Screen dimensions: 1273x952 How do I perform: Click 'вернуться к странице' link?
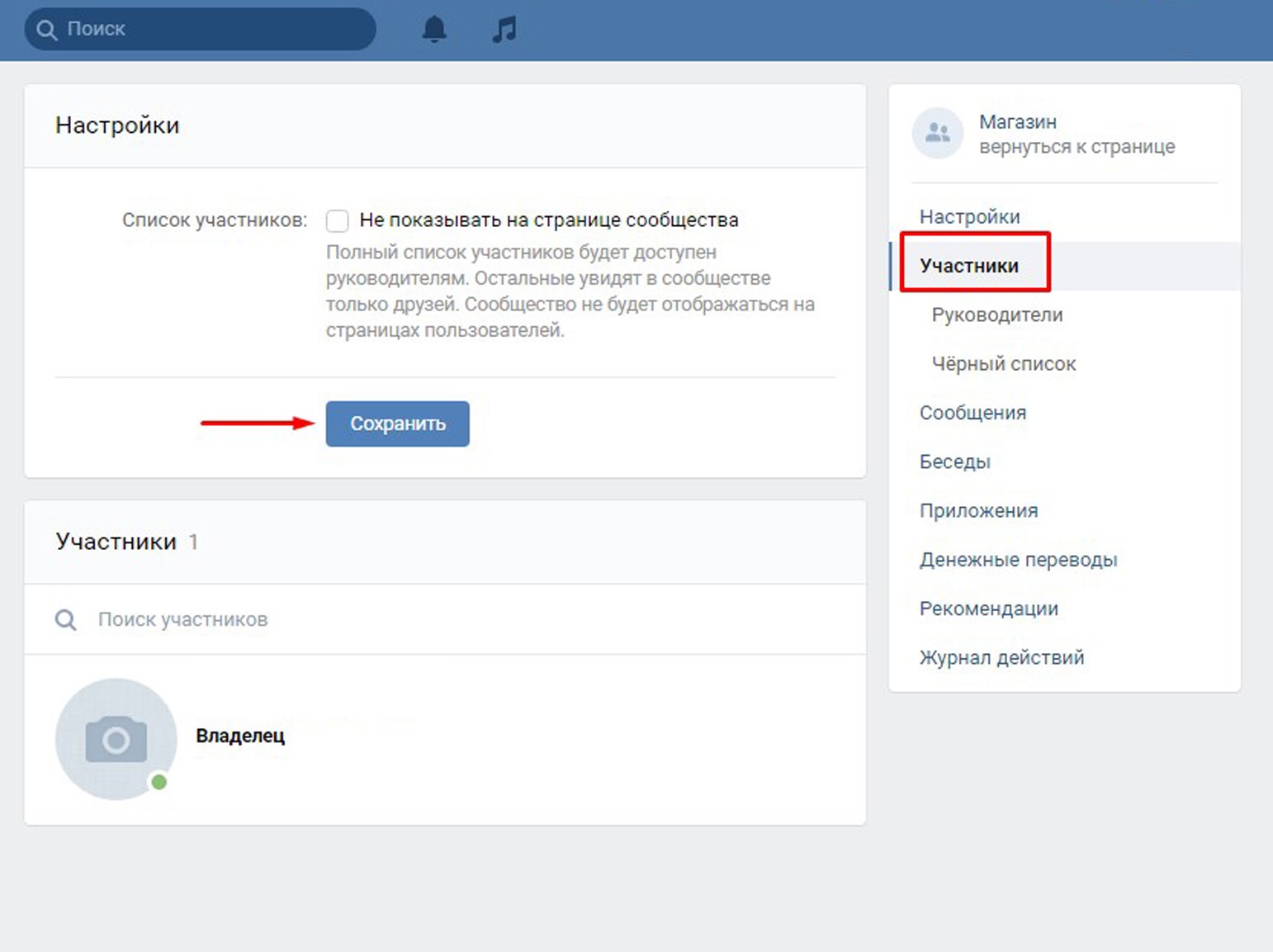click(1077, 147)
